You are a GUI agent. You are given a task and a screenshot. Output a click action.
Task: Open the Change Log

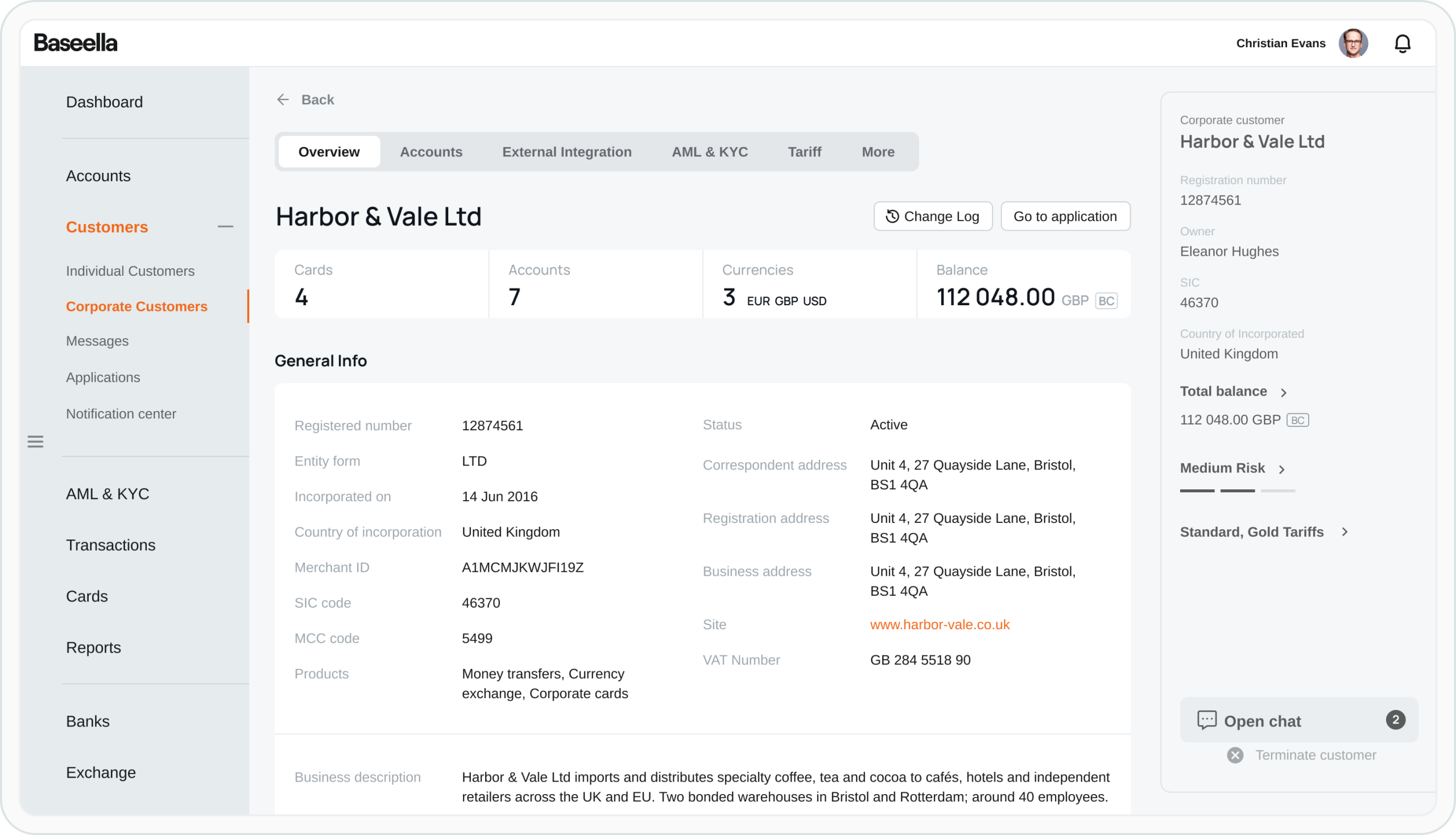coord(933,216)
